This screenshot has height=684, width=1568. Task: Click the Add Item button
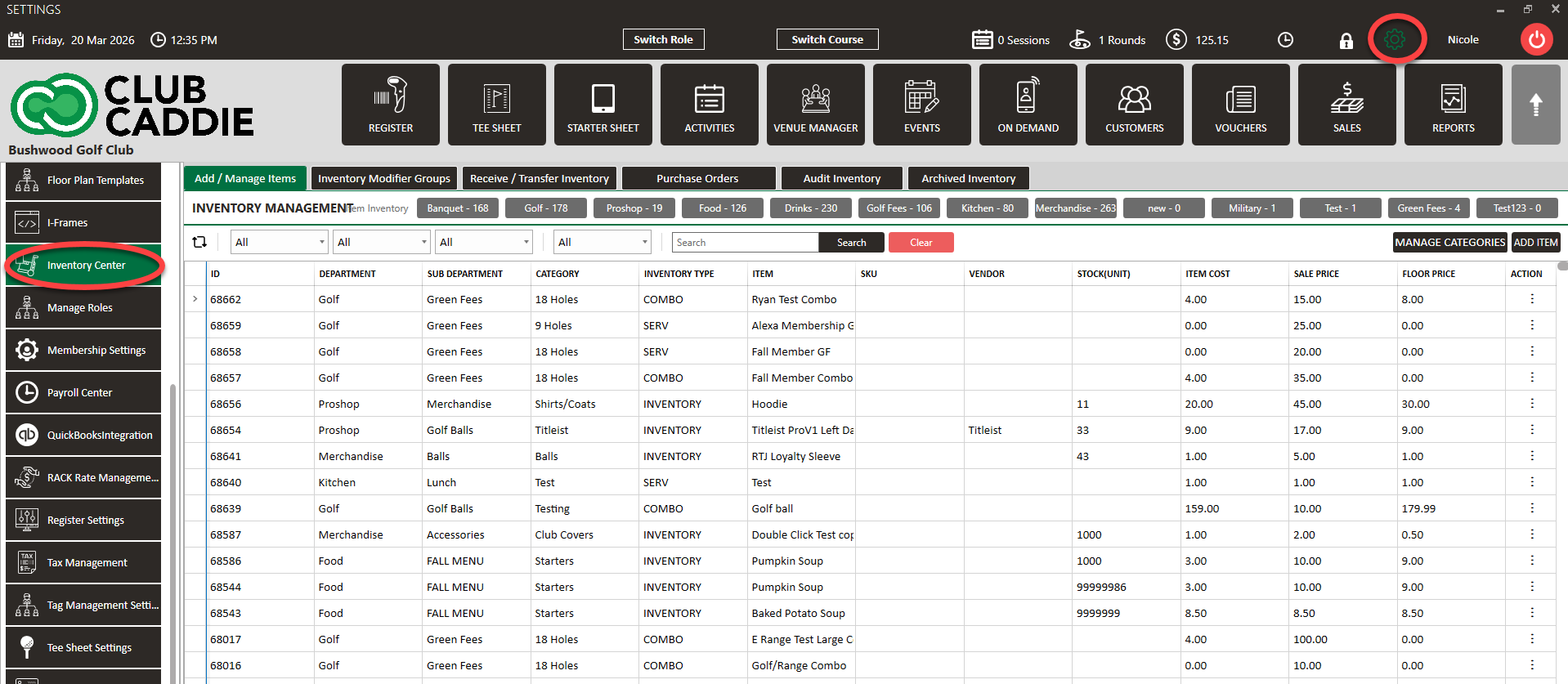click(x=1535, y=242)
